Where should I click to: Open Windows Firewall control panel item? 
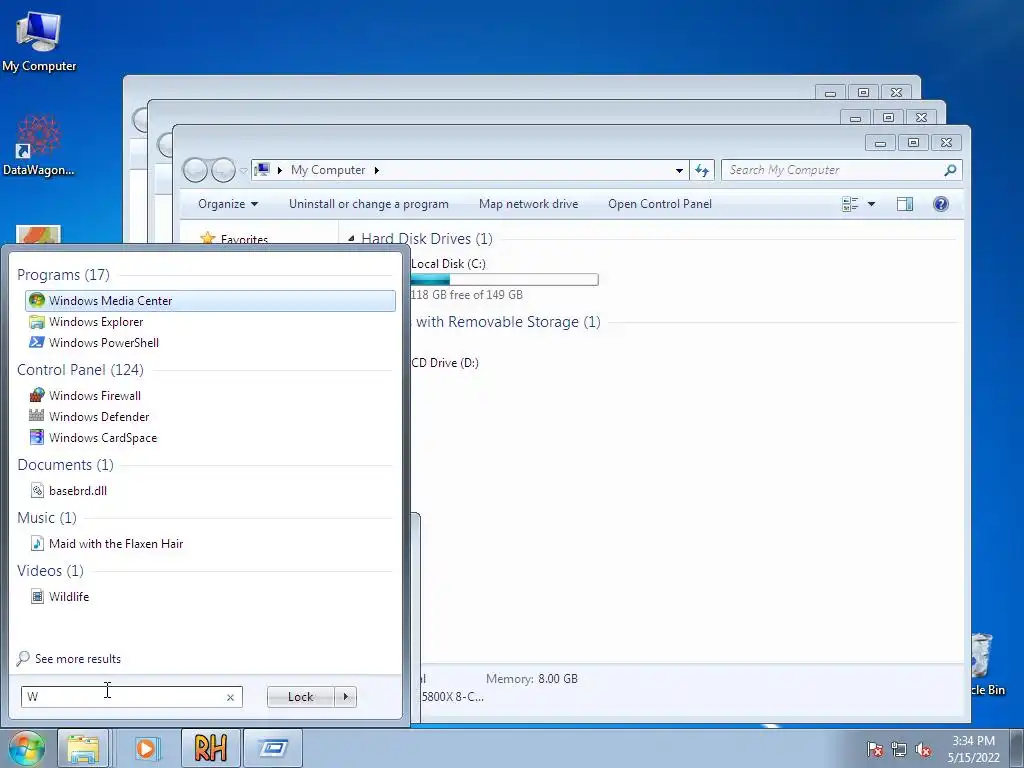(x=85, y=396)
